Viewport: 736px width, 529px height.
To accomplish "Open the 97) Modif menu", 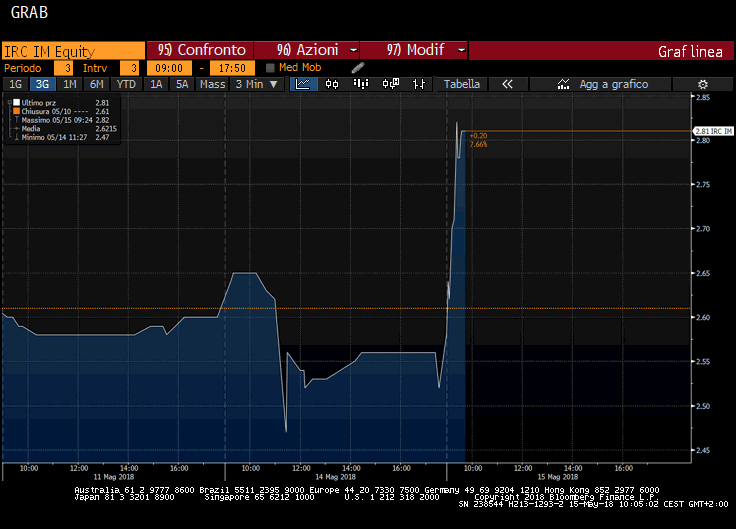I will click(414, 50).
